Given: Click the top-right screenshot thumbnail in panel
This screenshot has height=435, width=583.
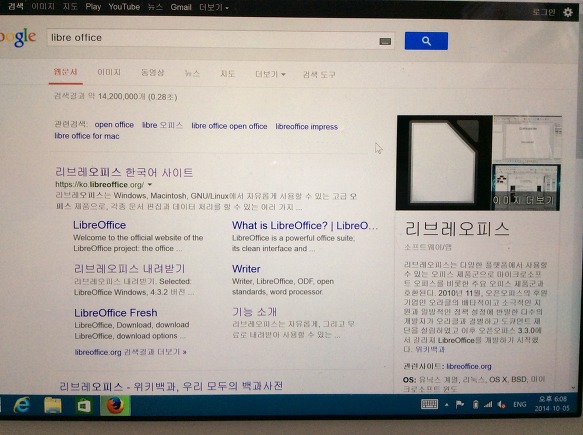Looking at the screenshot, I should [527, 139].
